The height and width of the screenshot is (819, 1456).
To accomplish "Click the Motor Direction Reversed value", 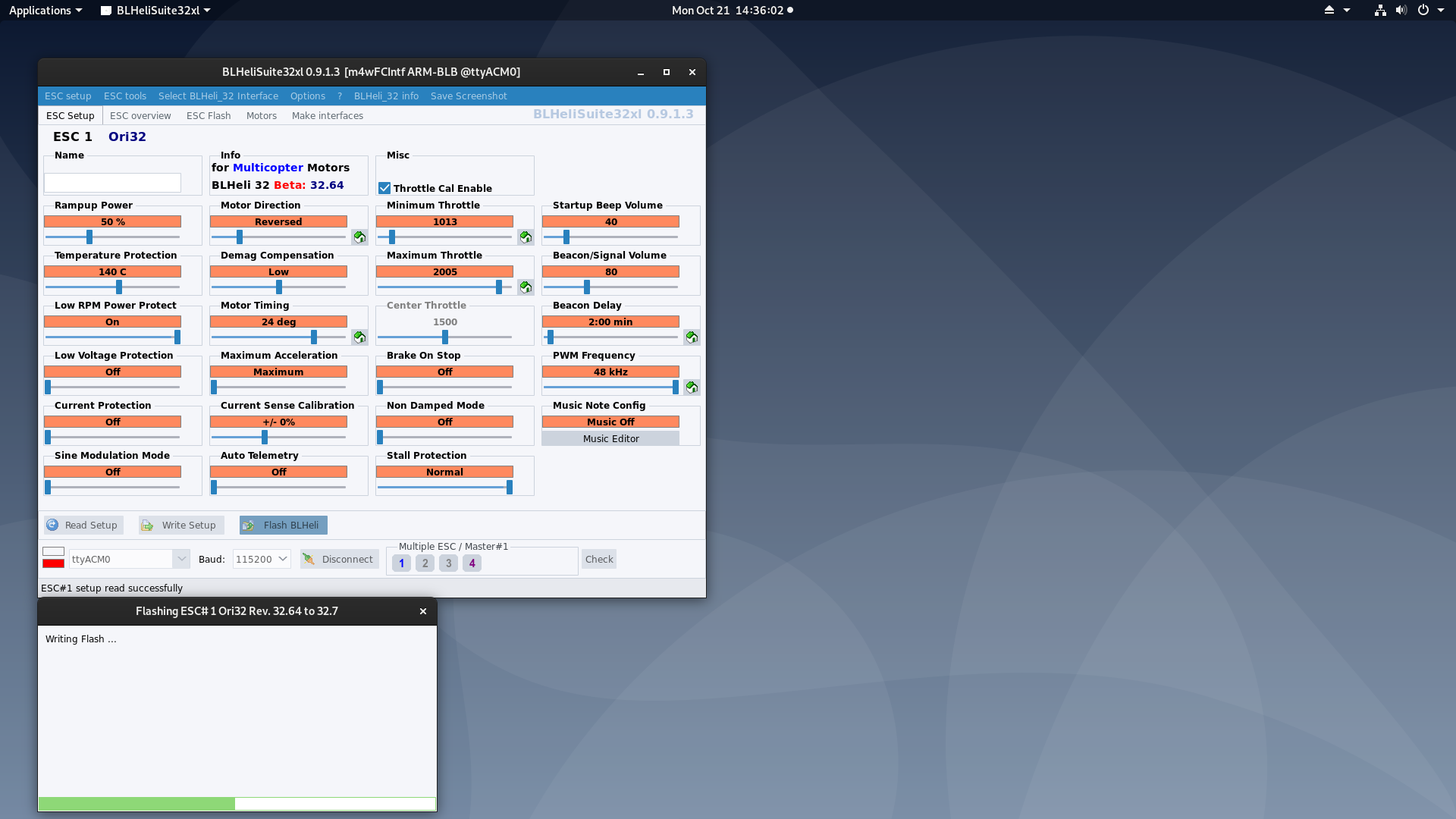I will click(278, 222).
